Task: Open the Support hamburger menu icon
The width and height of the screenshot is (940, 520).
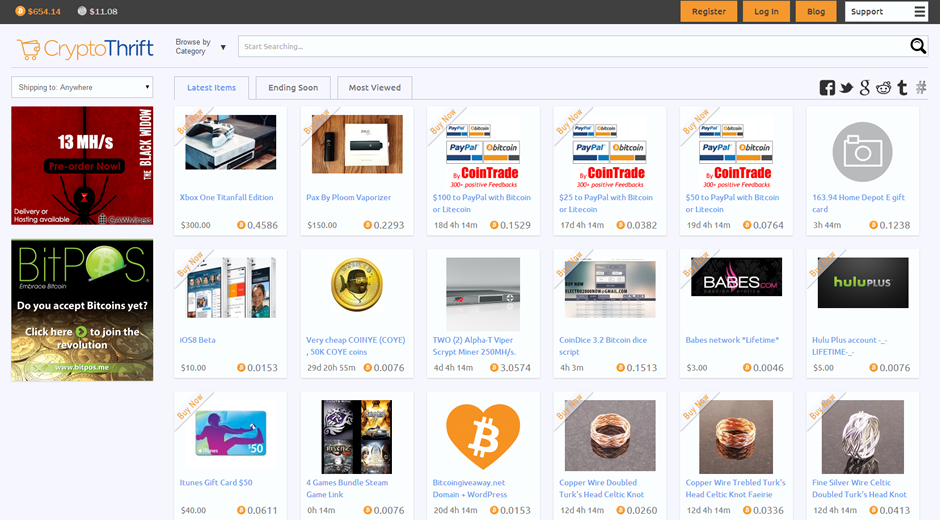Action: click(x=920, y=11)
